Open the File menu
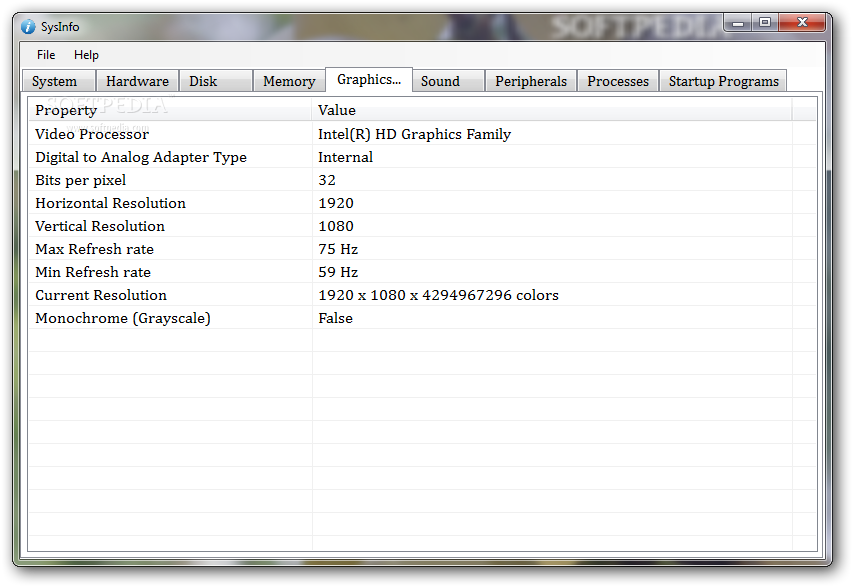 [46, 55]
